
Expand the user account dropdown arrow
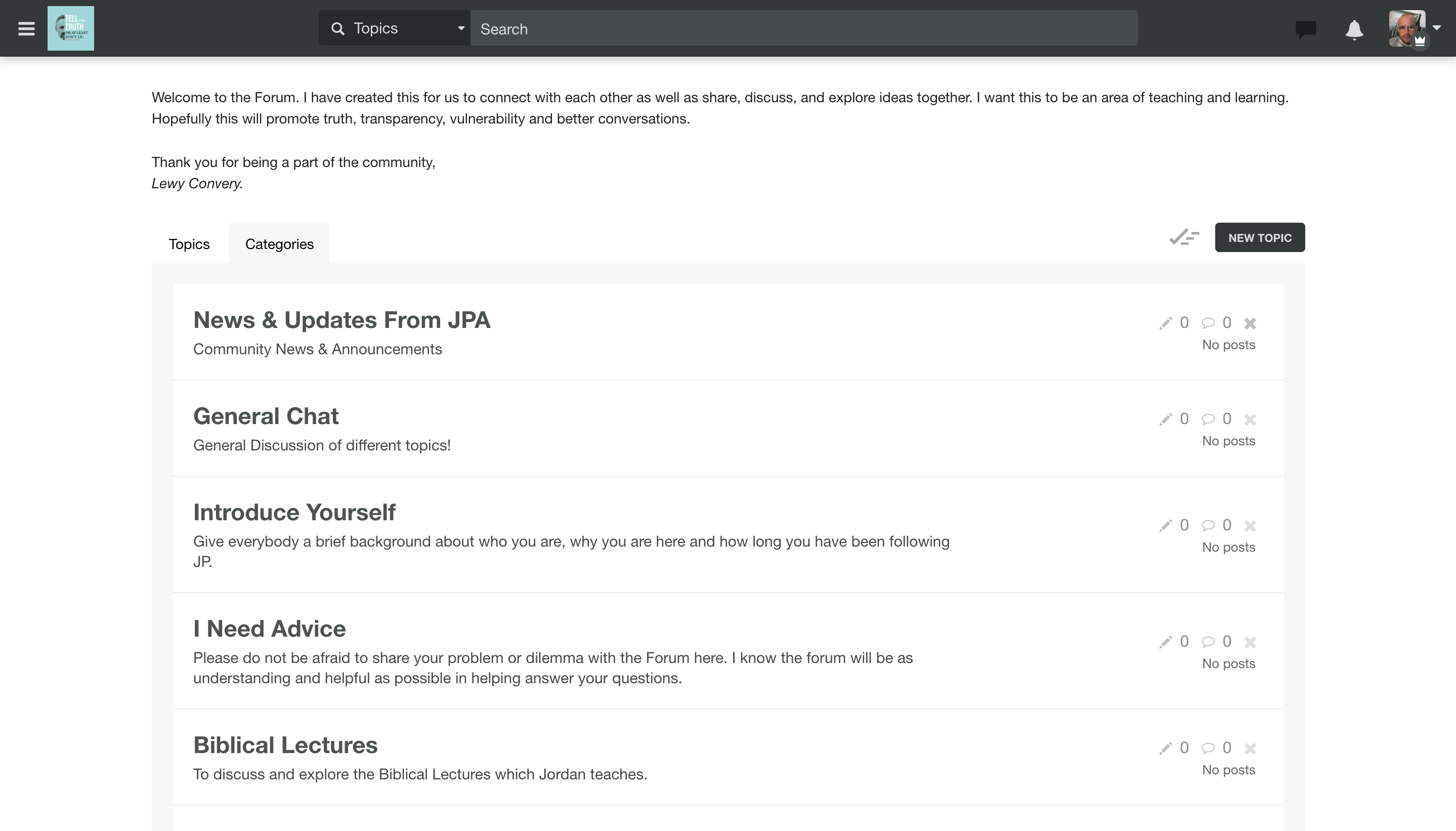pos(1437,27)
